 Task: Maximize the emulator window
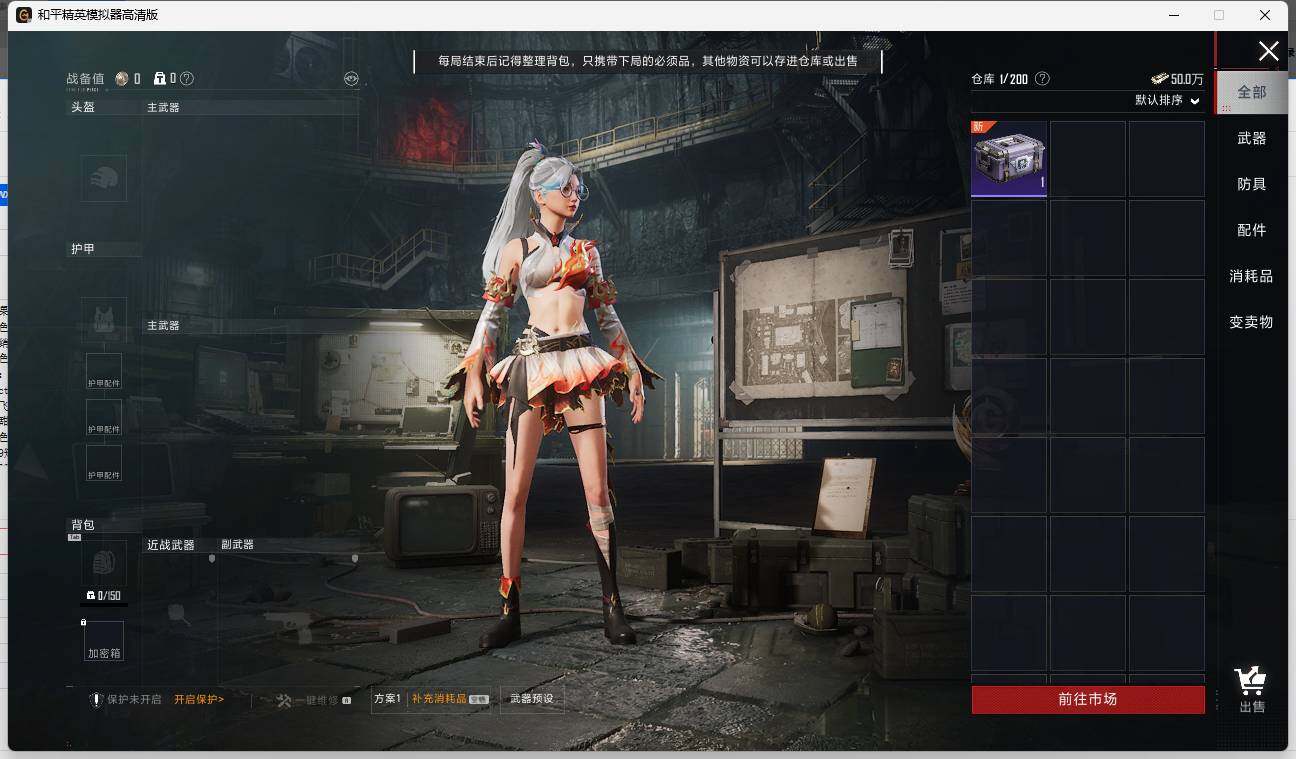pos(1219,15)
